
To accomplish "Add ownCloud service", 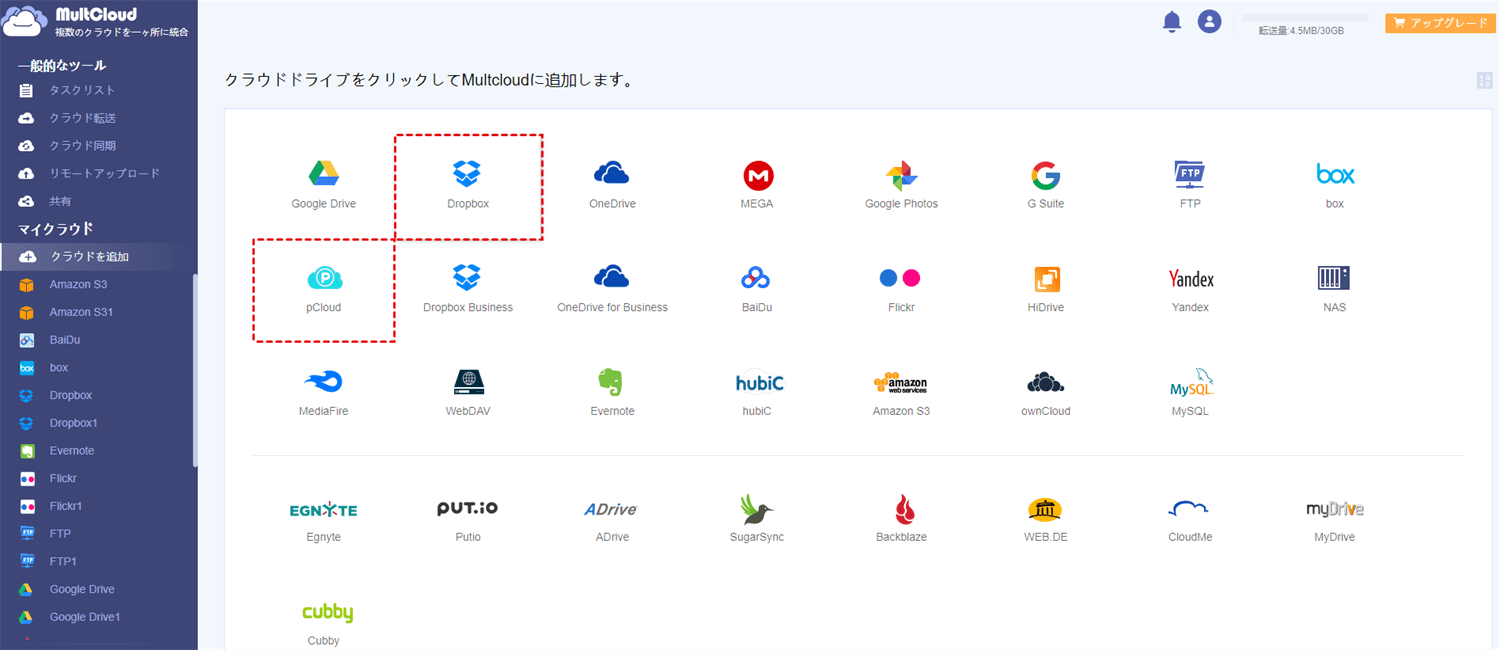I will [1046, 393].
